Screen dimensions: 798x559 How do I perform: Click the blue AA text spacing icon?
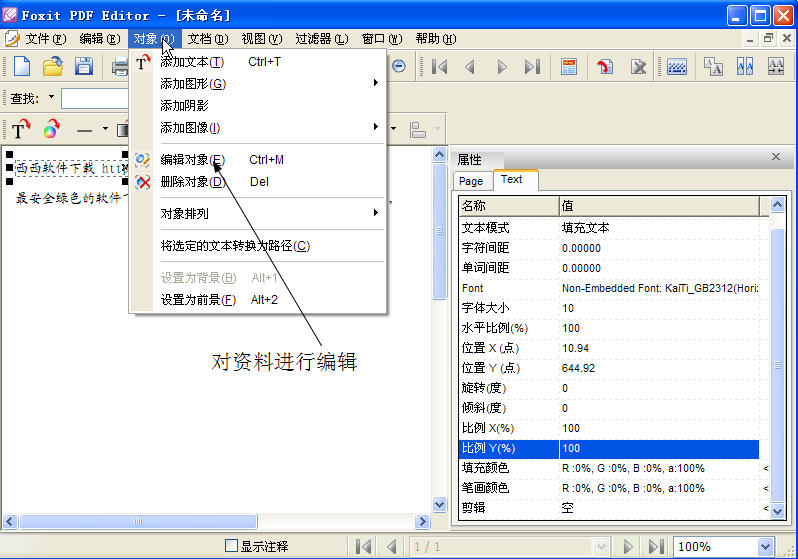(745, 67)
